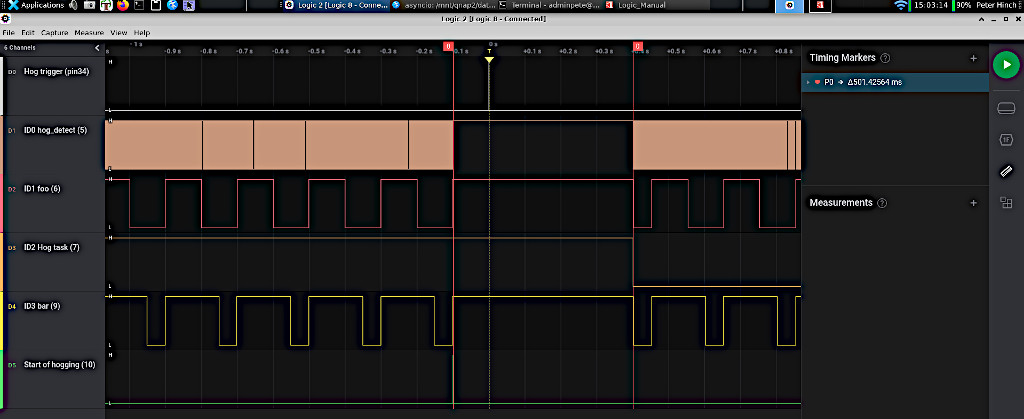The height and width of the screenshot is (419, 1024).
Task: Open the Device Settings panel icon
Action: (x=1006, y=108)
